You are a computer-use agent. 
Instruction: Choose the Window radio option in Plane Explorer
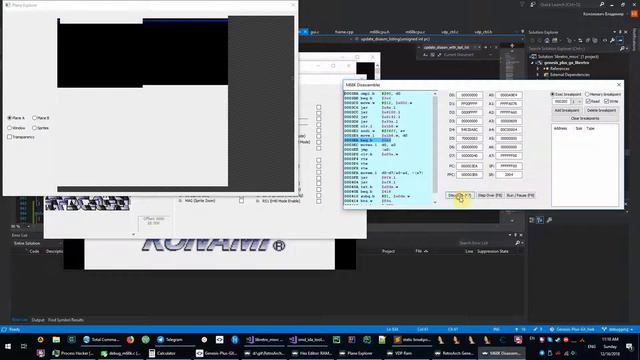pyautogui.click(x=10, y=128)
